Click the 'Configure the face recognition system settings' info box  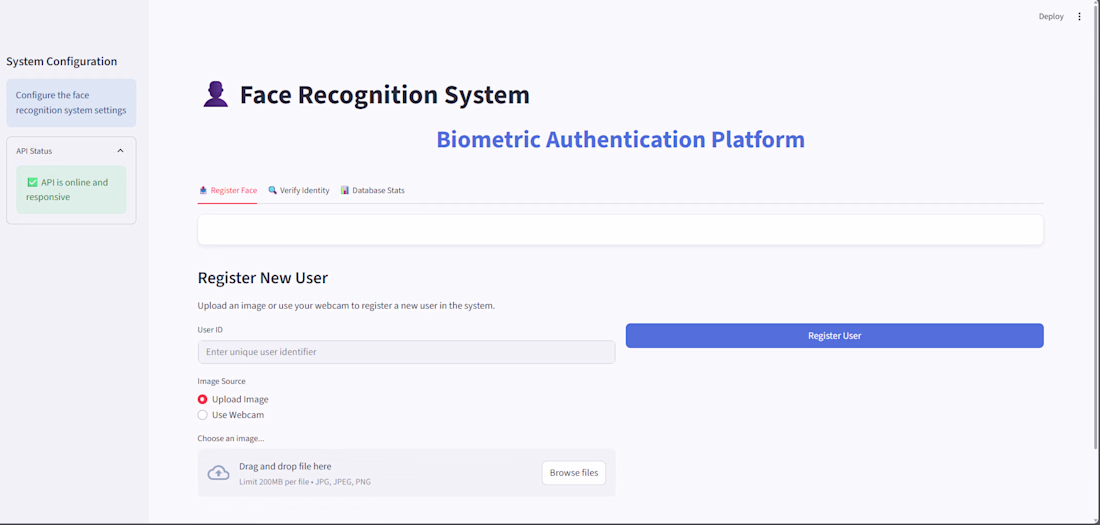(x=71, y=102)
